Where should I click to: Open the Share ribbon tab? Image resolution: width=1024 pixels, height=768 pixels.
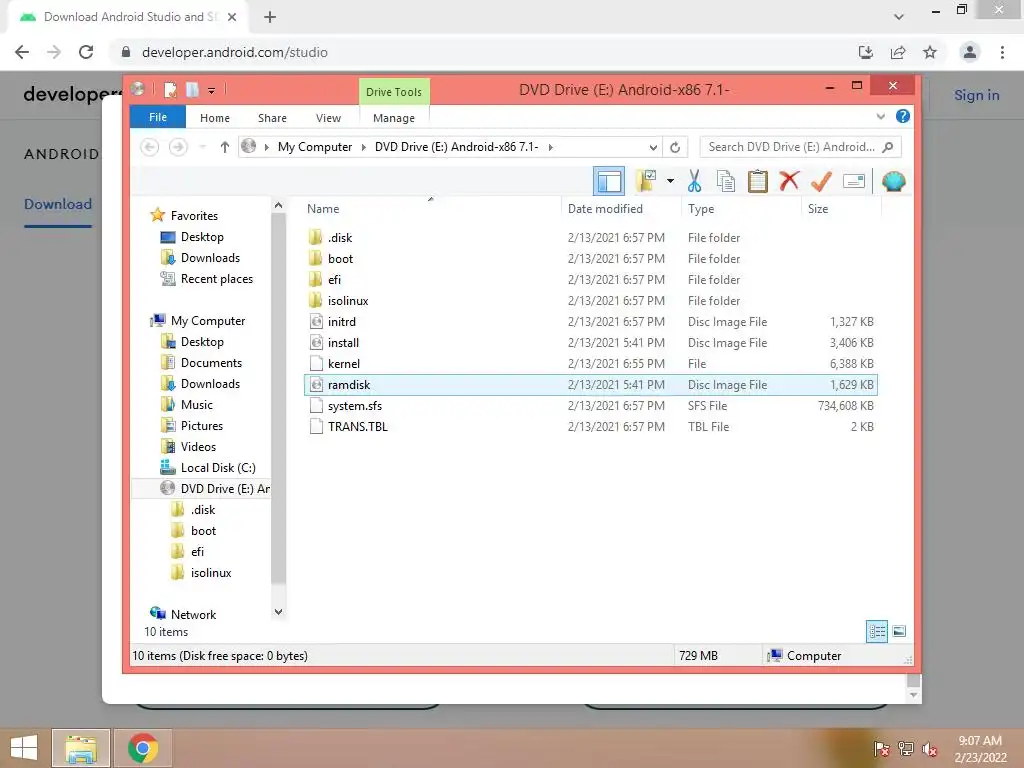(x=272, y=118)
